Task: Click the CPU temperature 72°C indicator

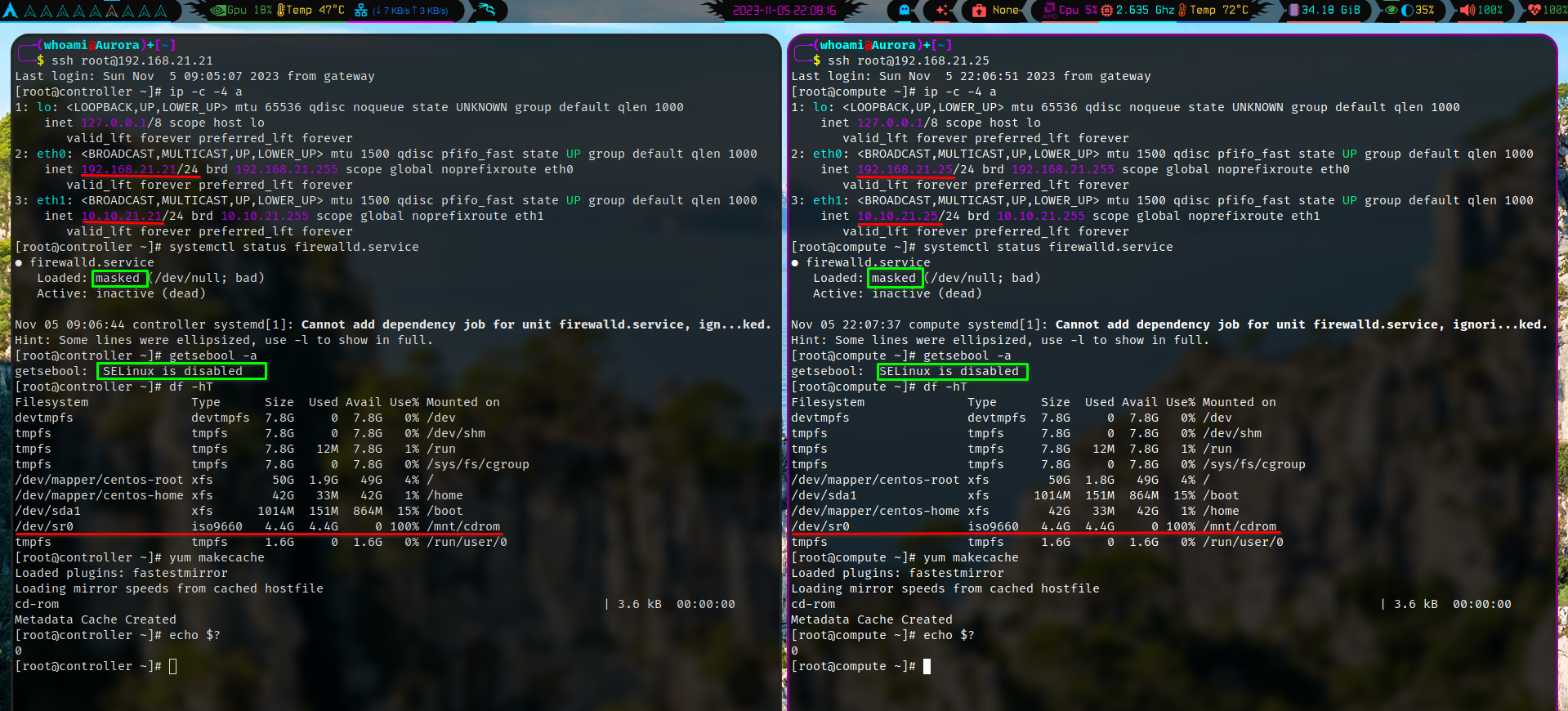Action: [1213, 11]
